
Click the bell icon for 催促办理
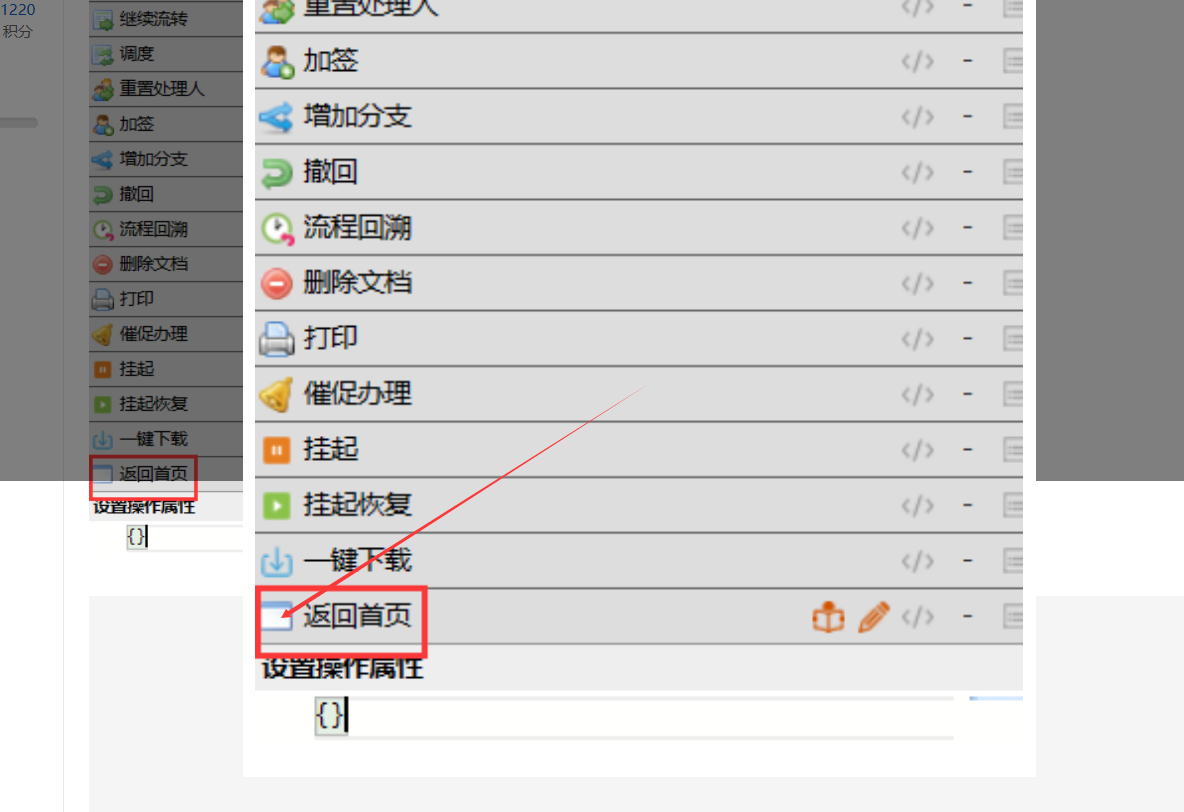click(276, 394)
